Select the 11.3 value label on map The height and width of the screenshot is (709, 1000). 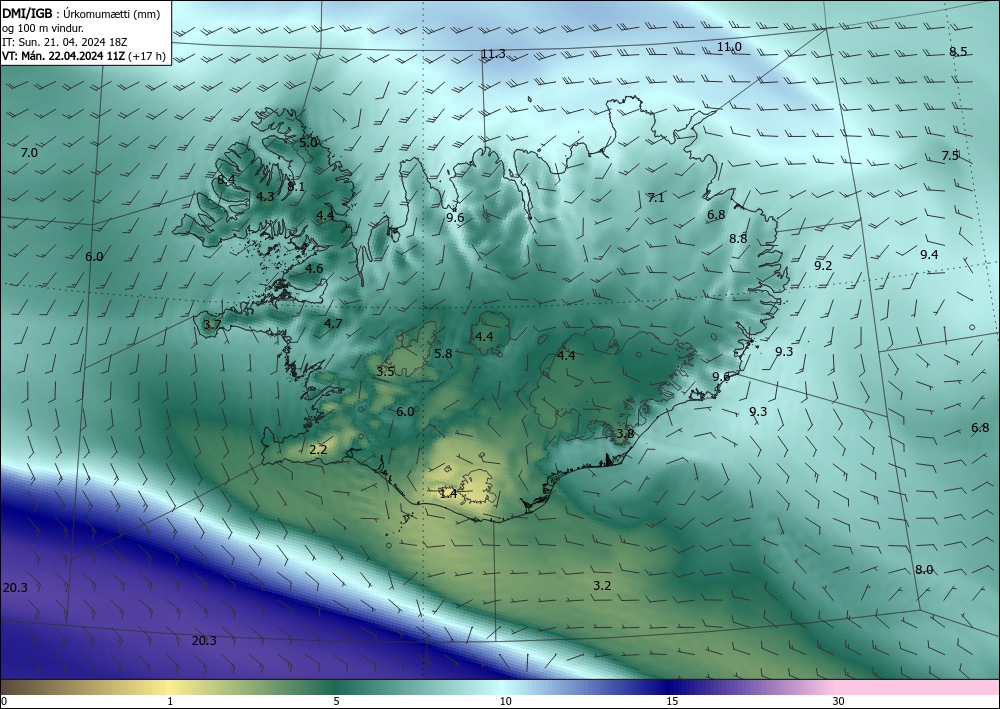(x=493, y=54)
